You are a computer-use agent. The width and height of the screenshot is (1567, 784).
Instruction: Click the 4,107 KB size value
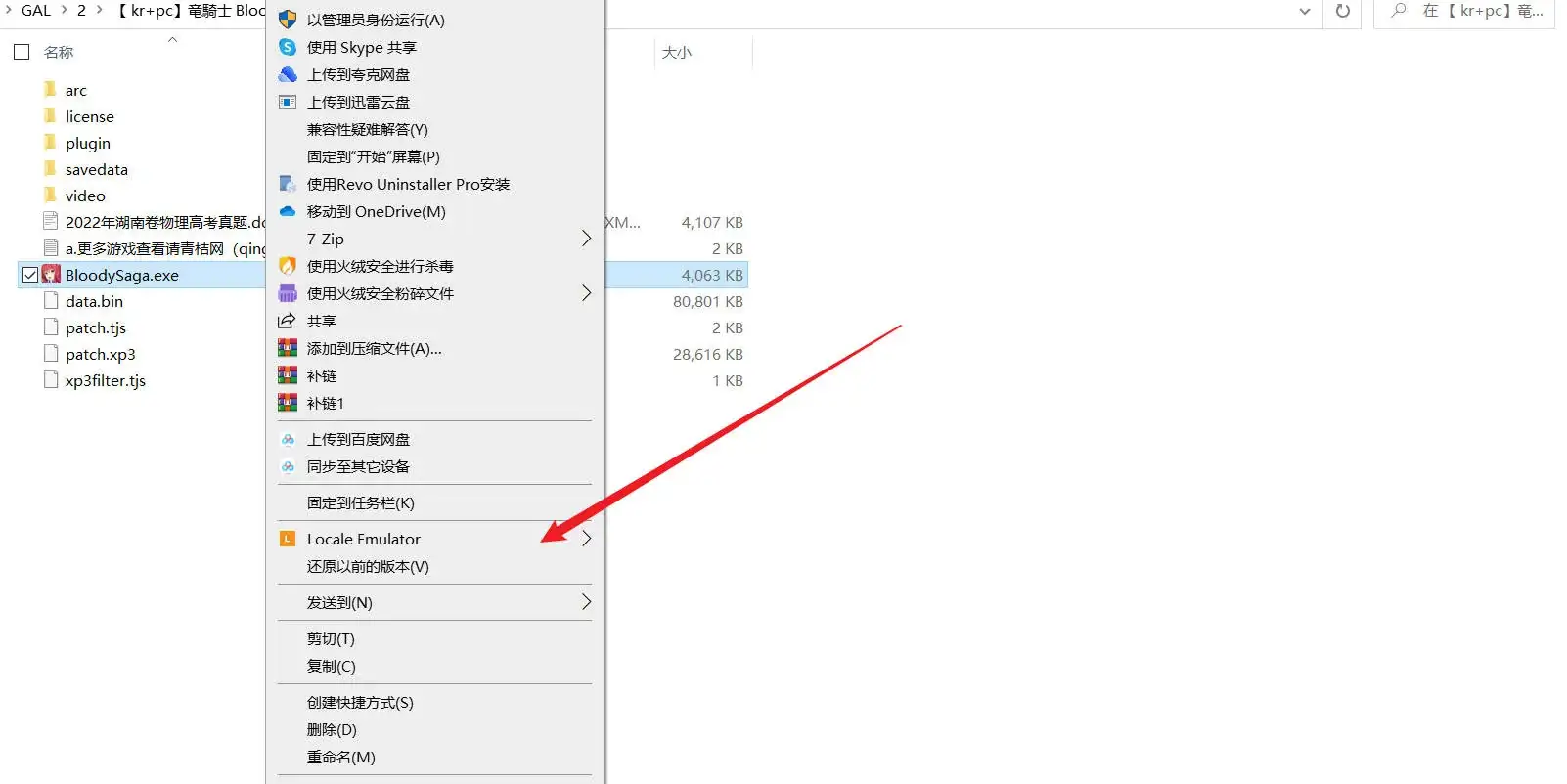point(712,222)
